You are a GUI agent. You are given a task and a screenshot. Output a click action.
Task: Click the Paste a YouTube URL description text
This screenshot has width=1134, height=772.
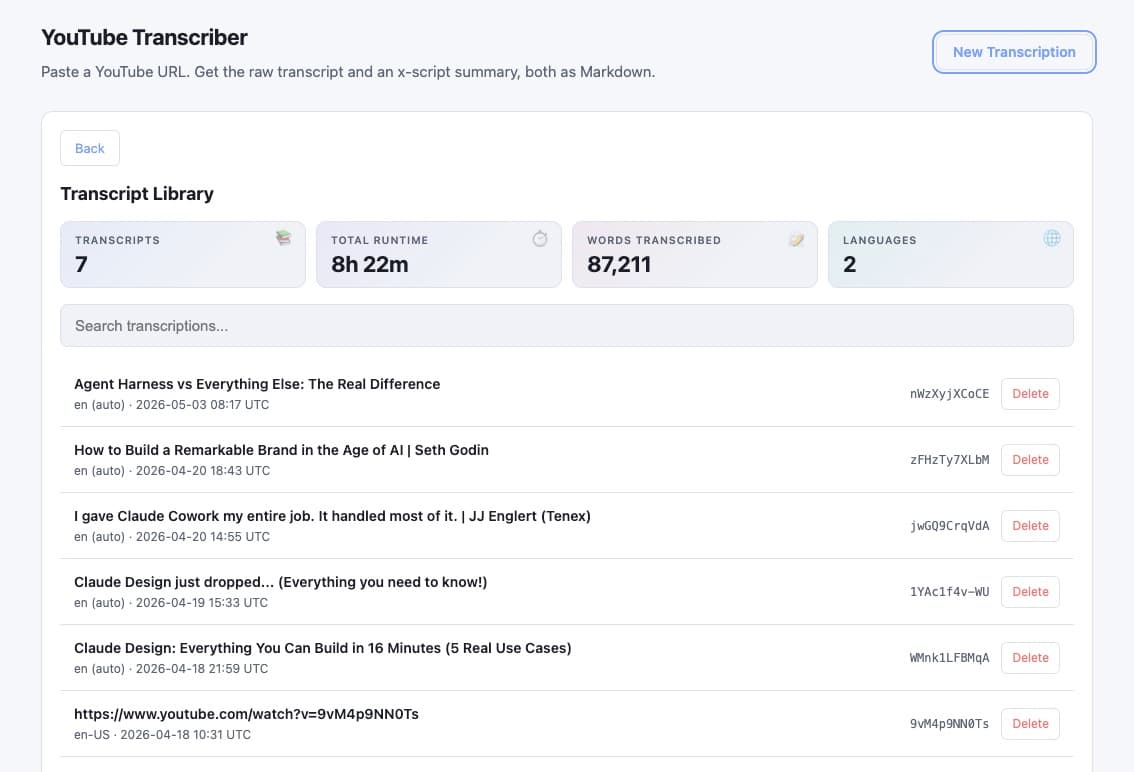point(348,72)
